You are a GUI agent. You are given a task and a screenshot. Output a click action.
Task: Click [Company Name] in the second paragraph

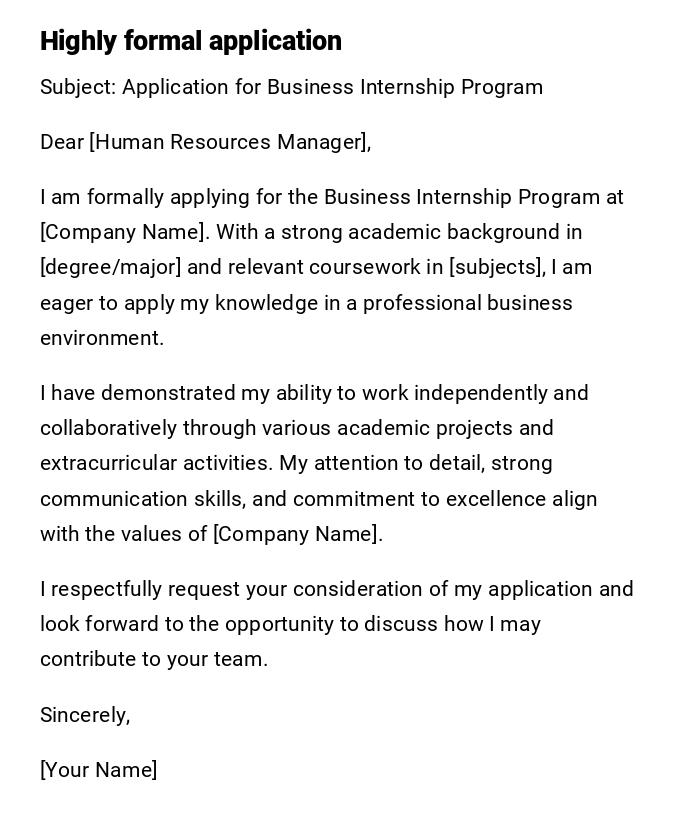click(x=297, y=534)
